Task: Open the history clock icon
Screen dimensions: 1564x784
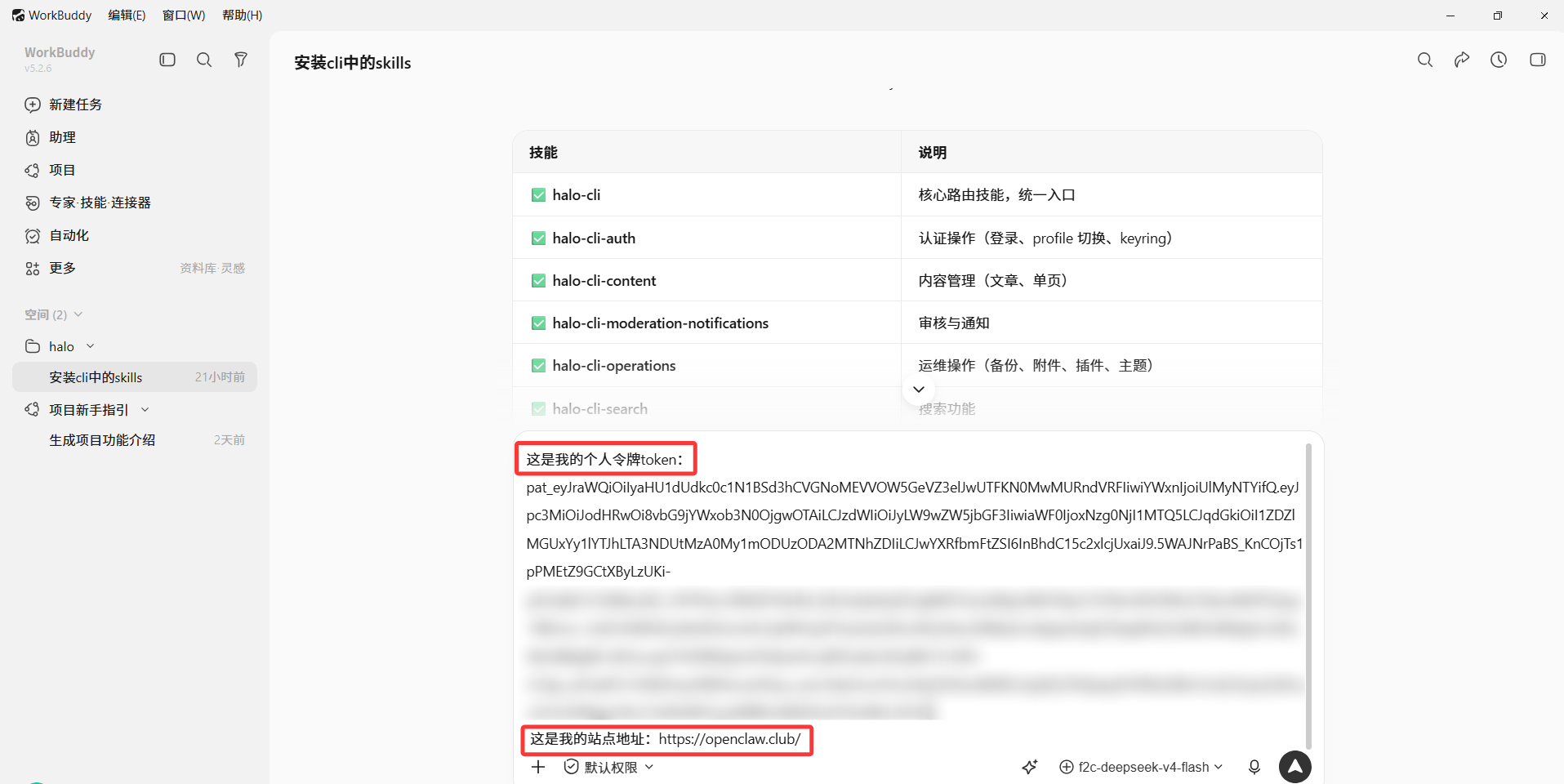Action: coord(1499,60)
